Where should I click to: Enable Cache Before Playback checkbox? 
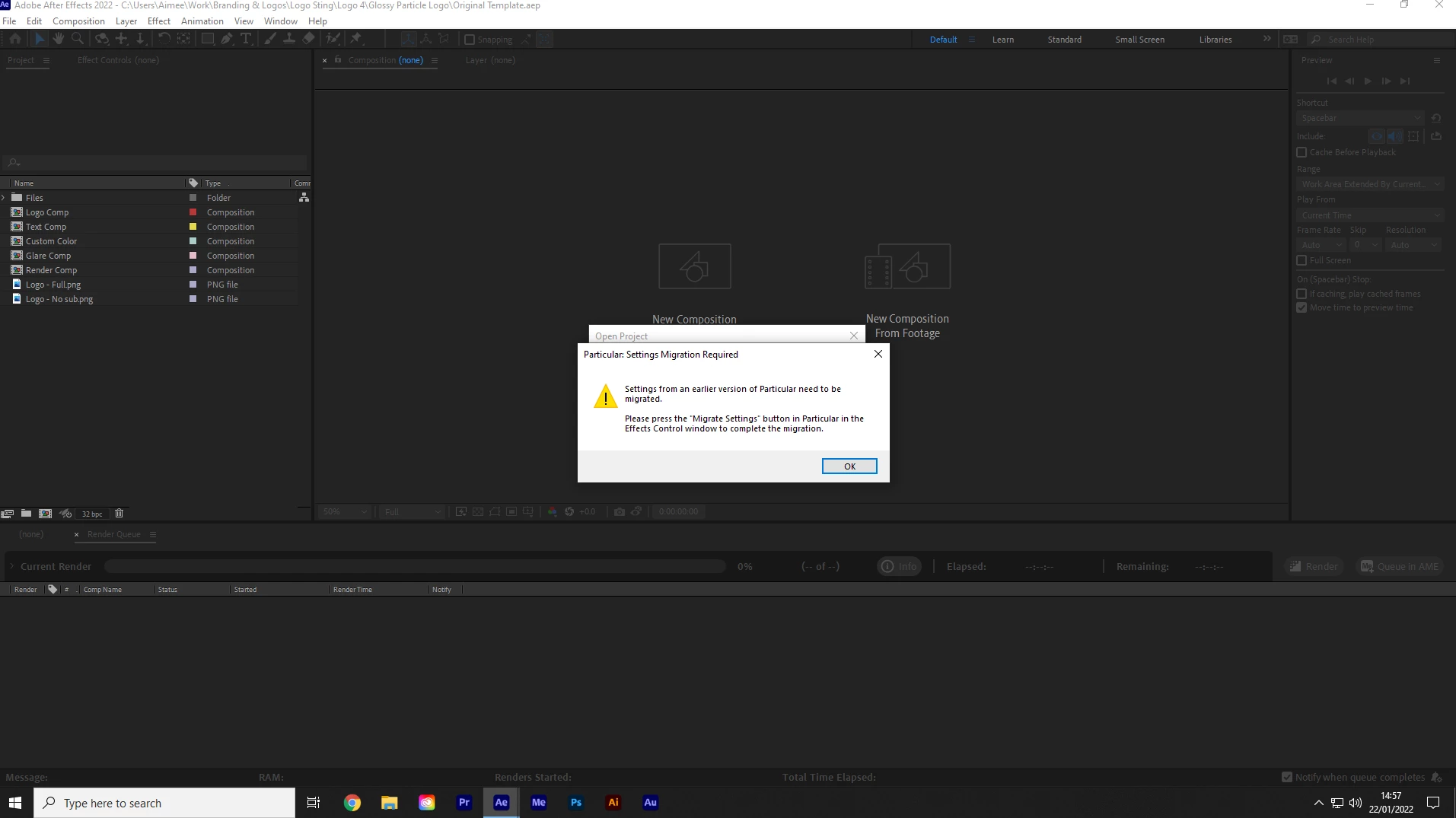click(1301, 152)
